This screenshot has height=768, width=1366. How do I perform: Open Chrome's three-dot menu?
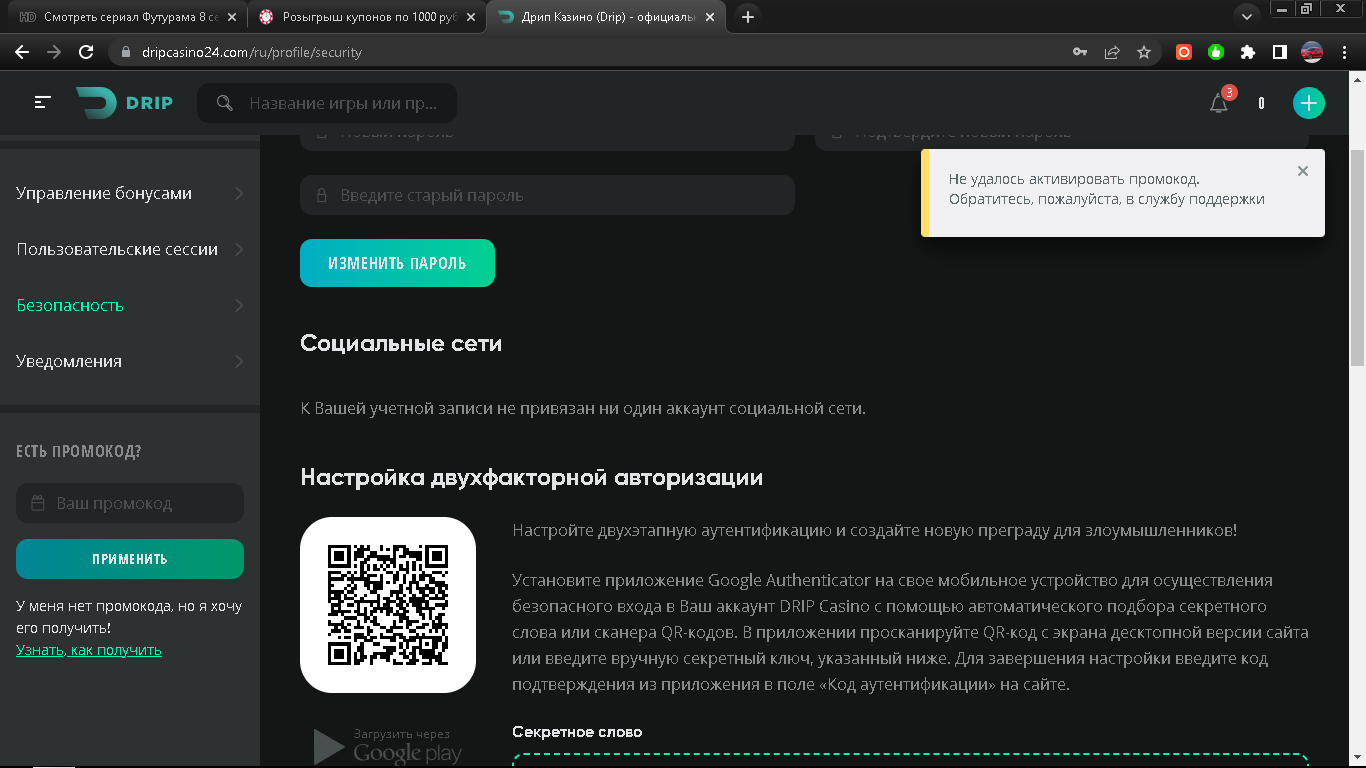[1345, 52]
